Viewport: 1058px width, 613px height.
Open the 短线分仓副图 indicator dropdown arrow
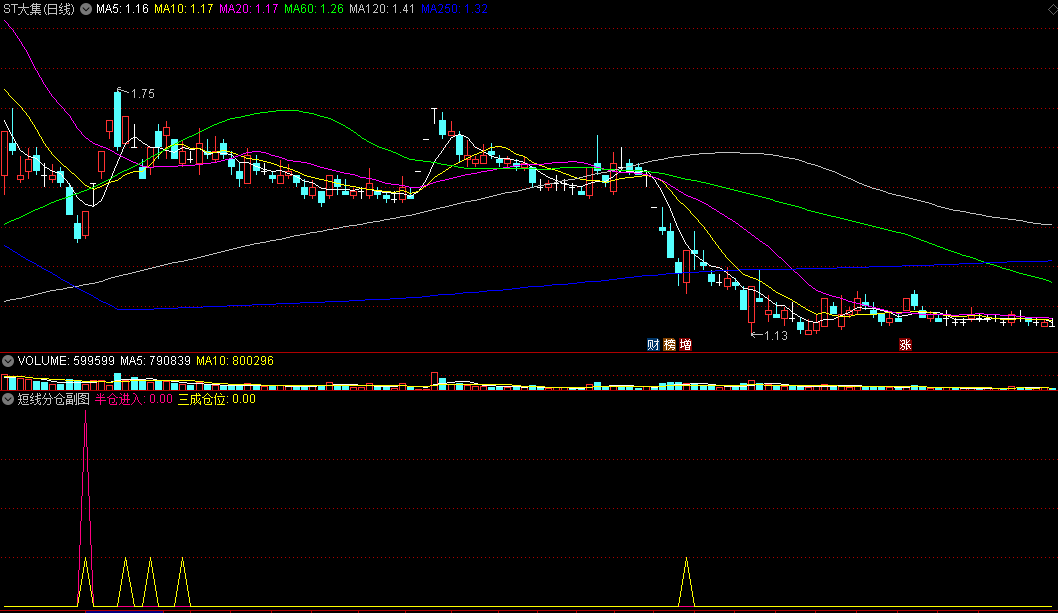[x=8, y=399]
